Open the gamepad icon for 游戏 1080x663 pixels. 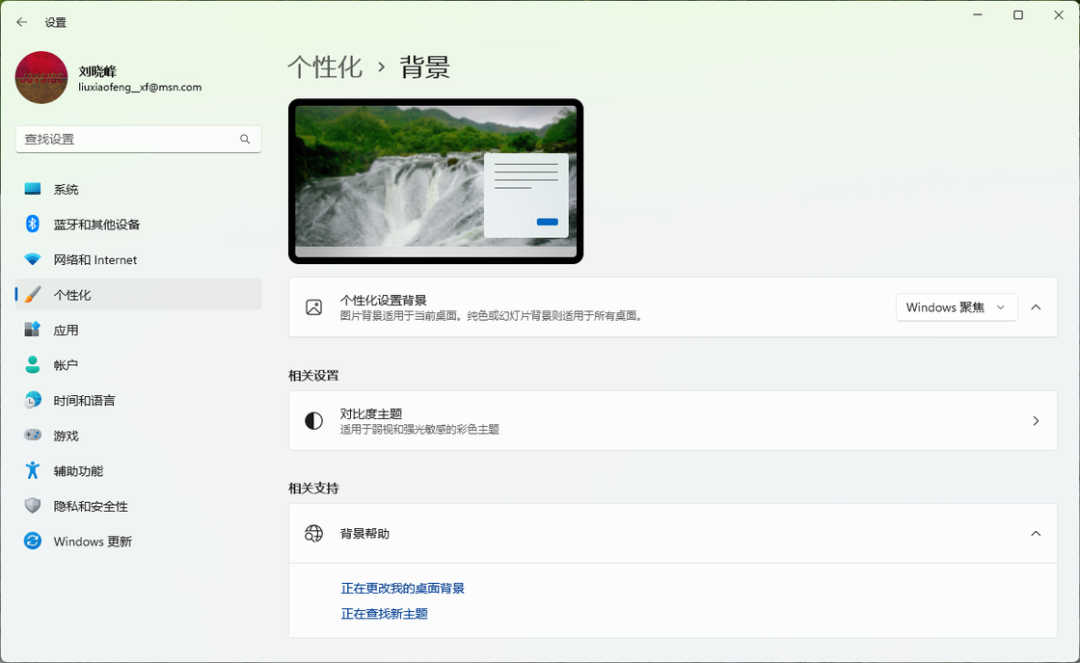click(x=32, y=435)
